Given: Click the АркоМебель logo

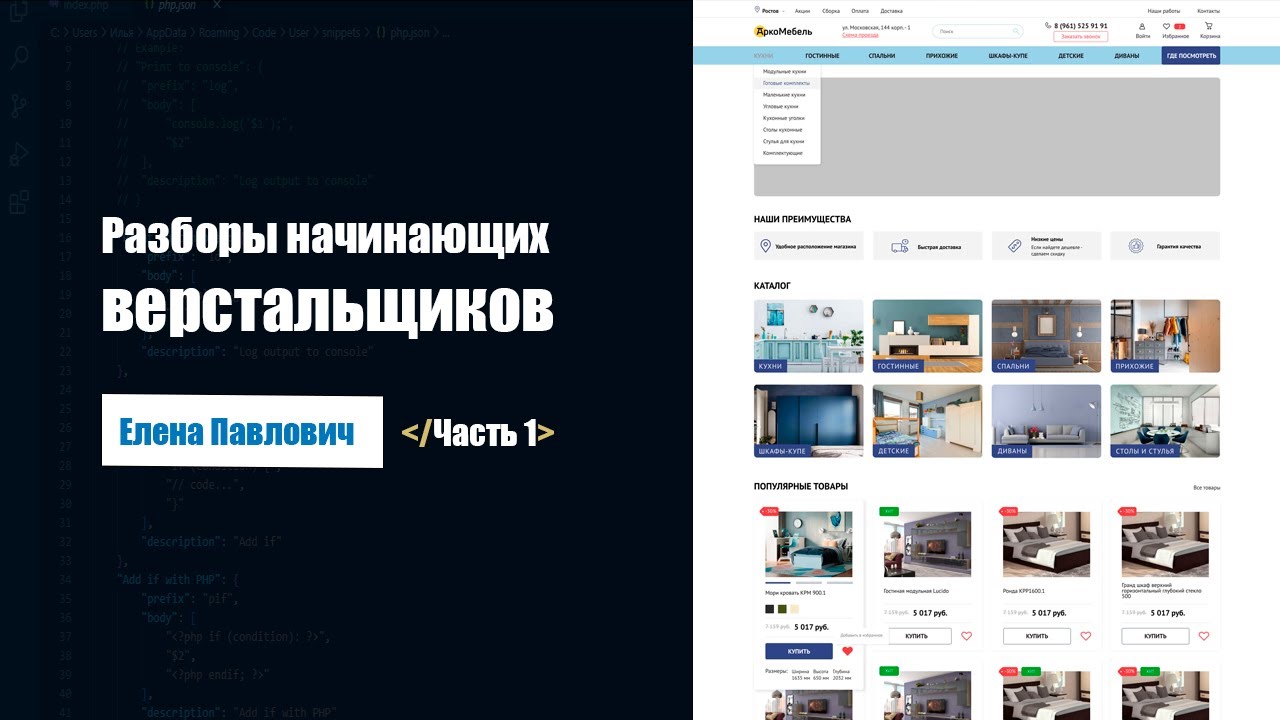Looking at the screenshot, I should pos(783,31).
